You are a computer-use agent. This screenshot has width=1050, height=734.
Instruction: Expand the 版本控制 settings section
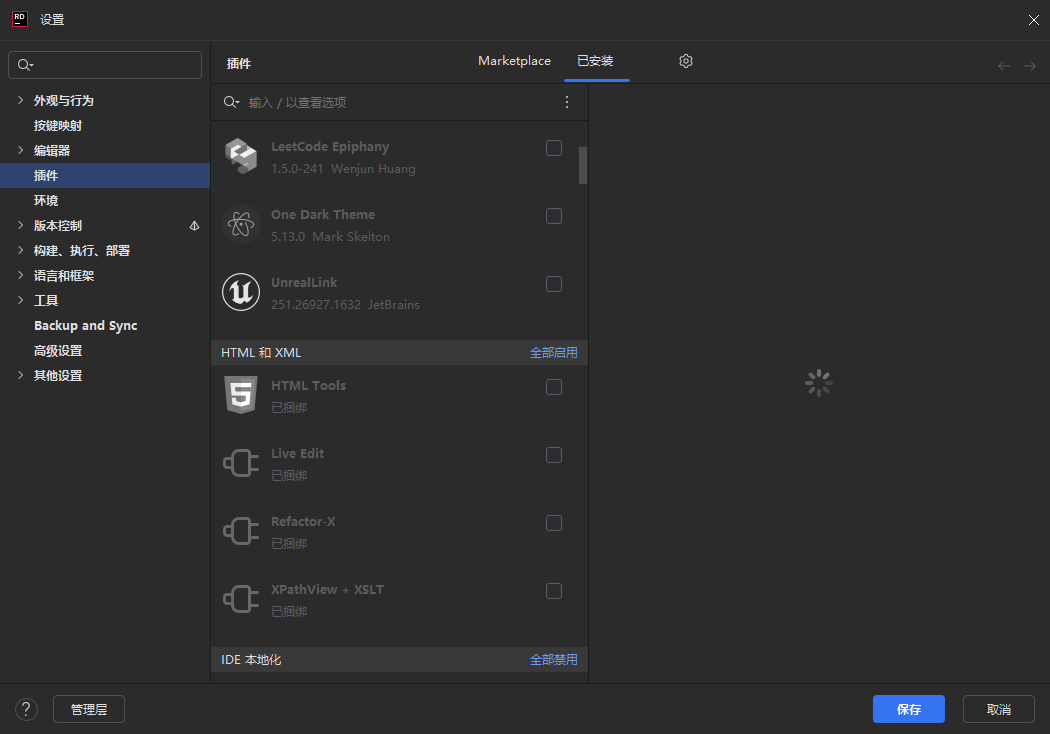20,225
